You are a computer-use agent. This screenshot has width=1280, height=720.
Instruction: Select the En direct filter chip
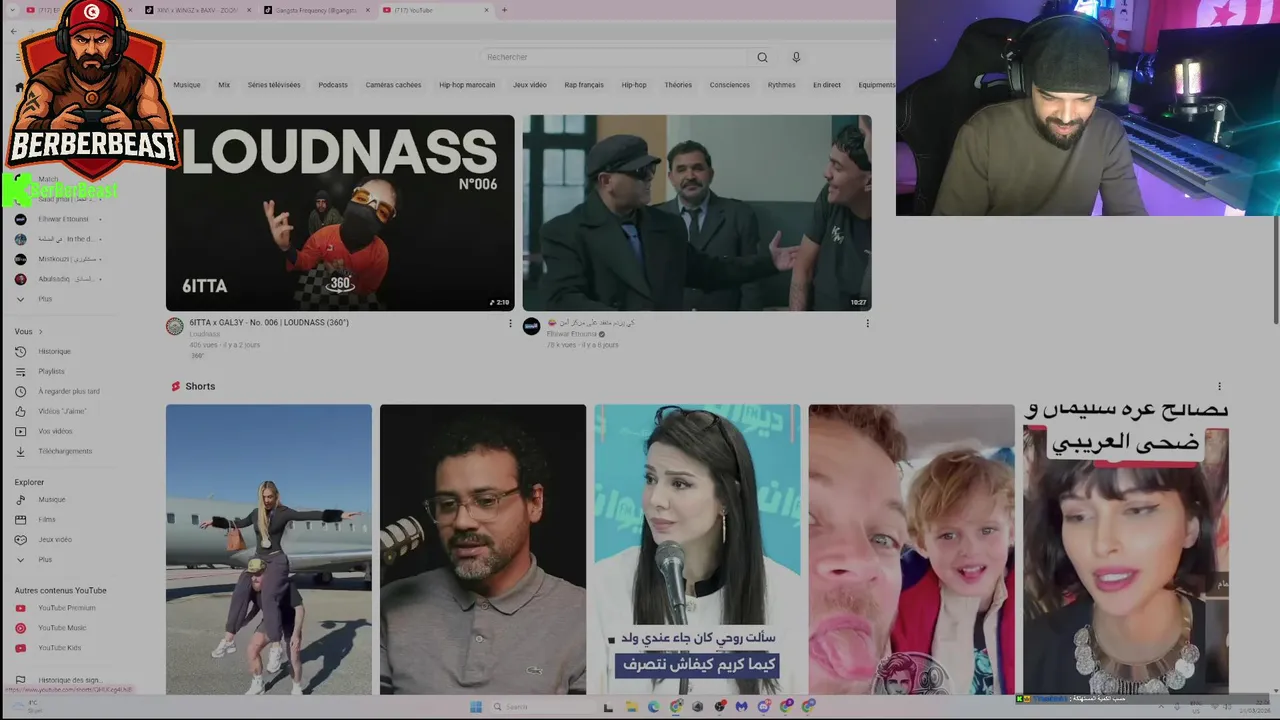827,85
